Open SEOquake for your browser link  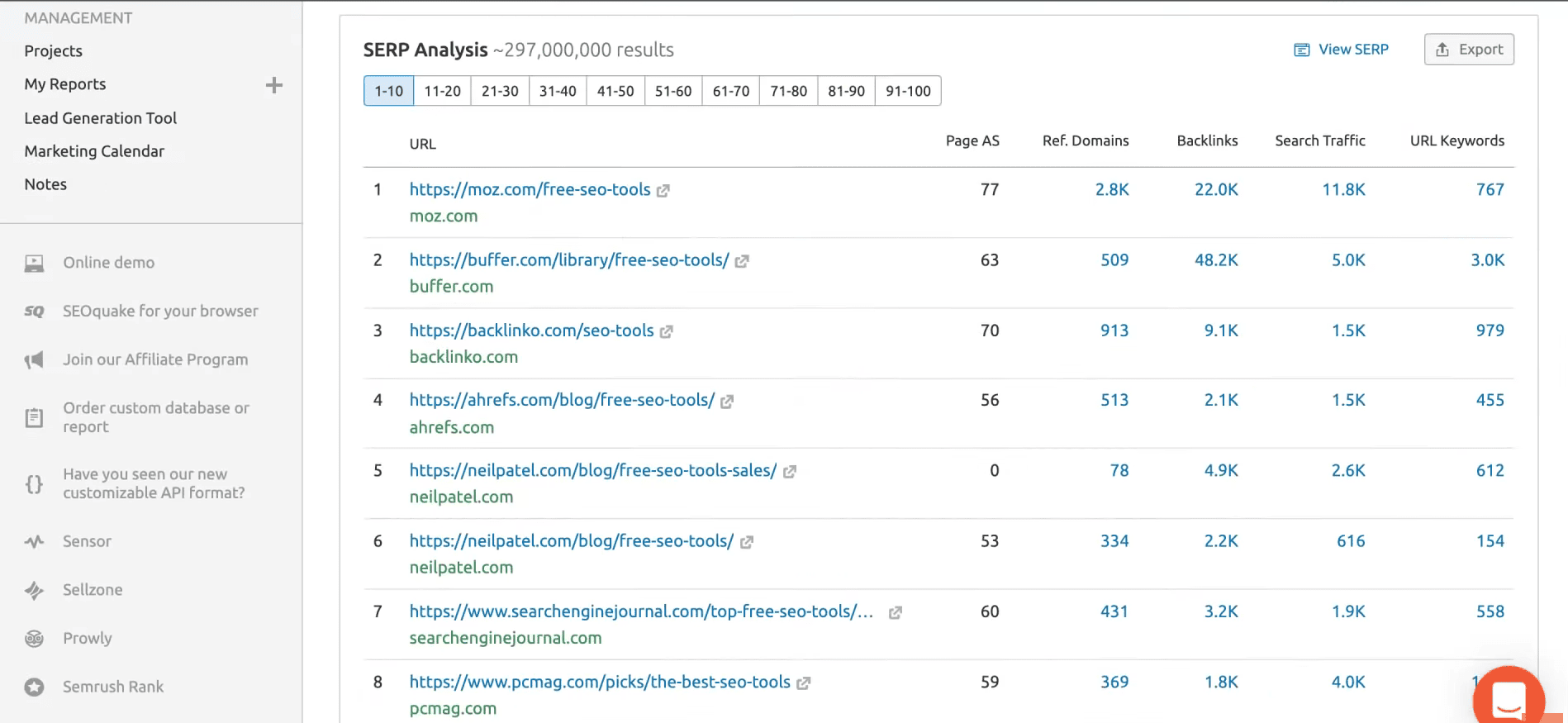coord(160,312)
